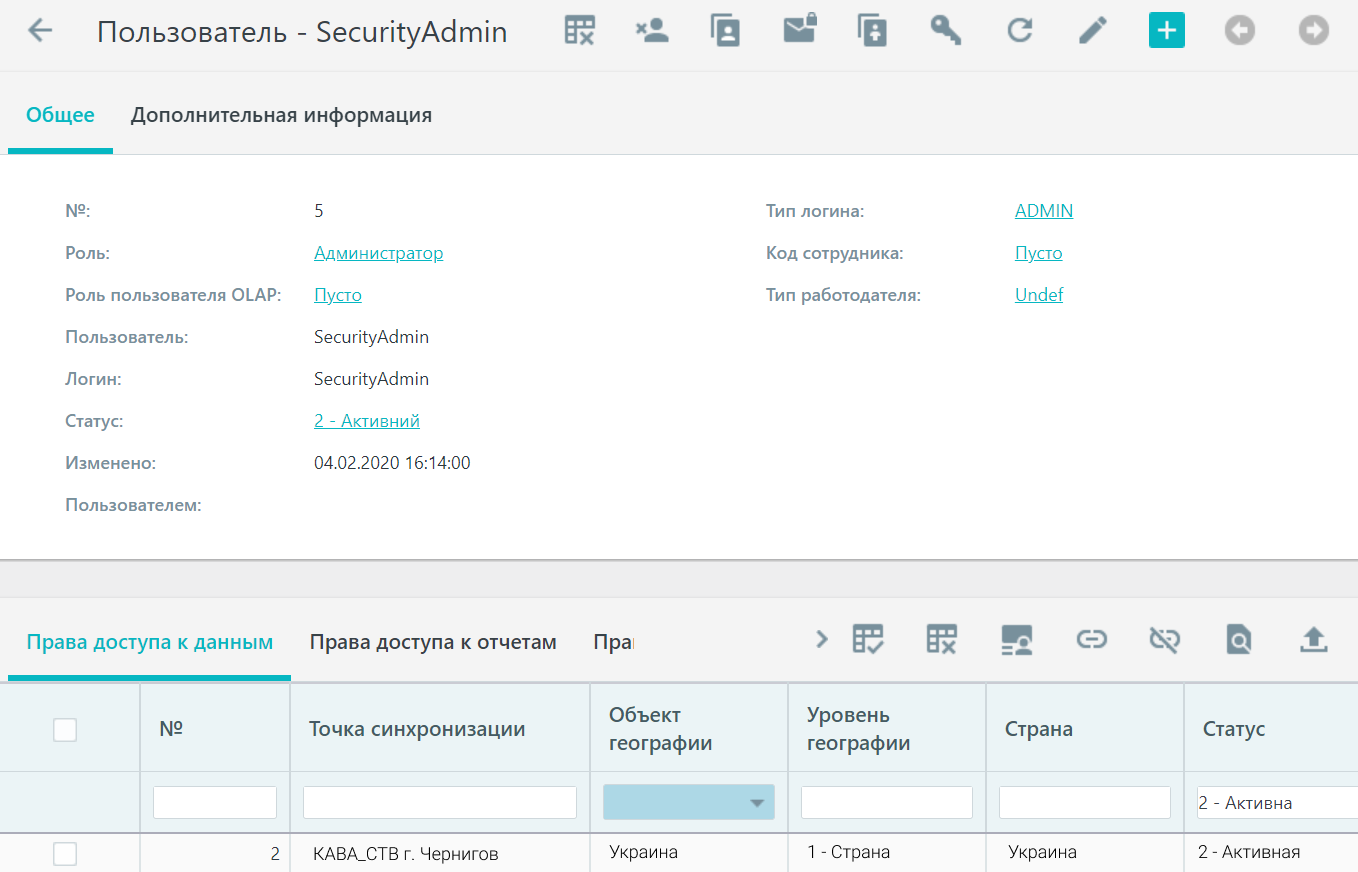Click the upload export icon
The image size is (1358, 872).
(1313, 639)
